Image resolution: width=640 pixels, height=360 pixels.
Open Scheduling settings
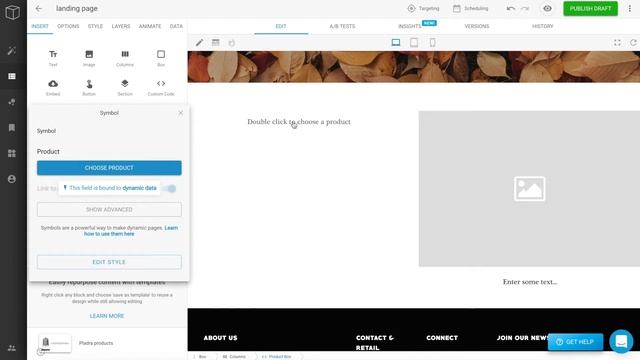470,8
